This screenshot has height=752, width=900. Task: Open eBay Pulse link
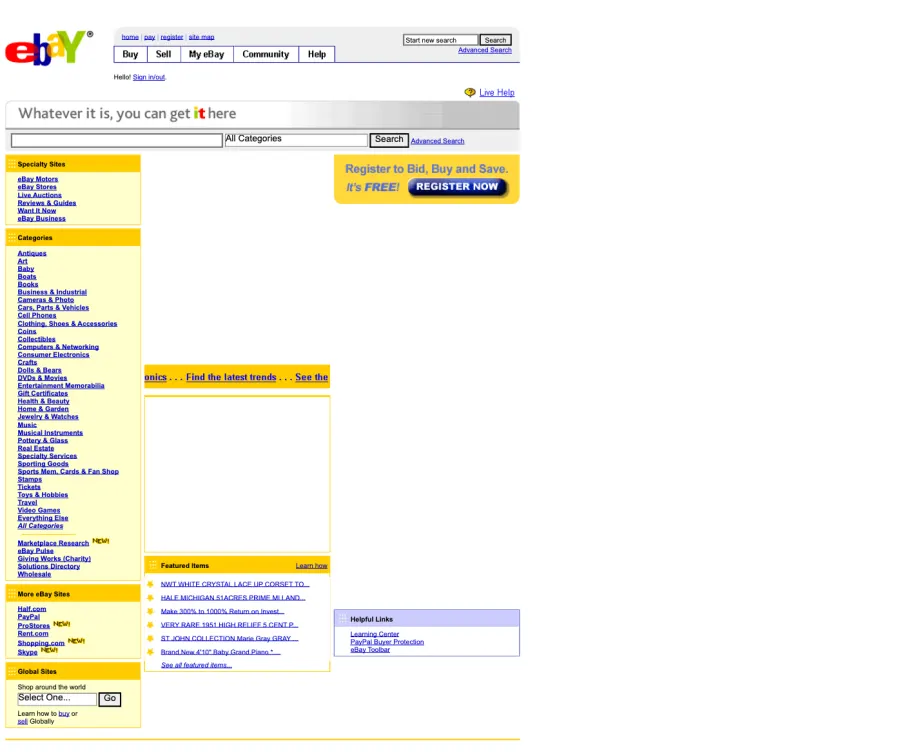pos(35,551)
